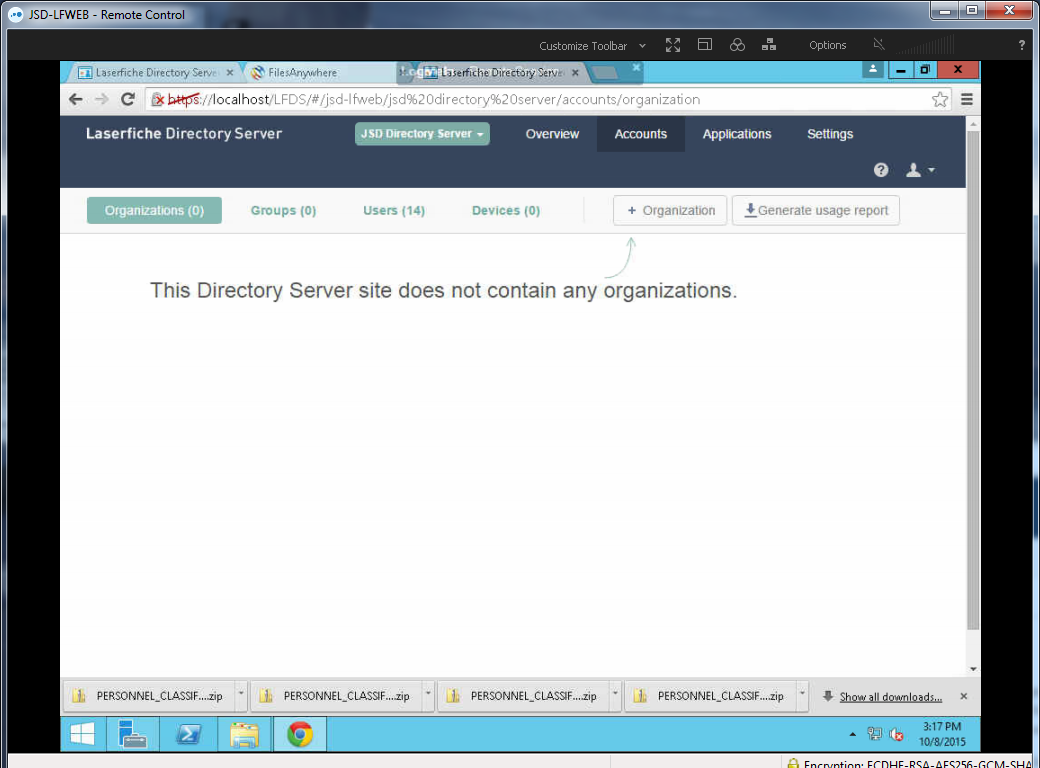The image size is (1040, 768).
Task: Open the Applications section
Action: click(737, 134)
